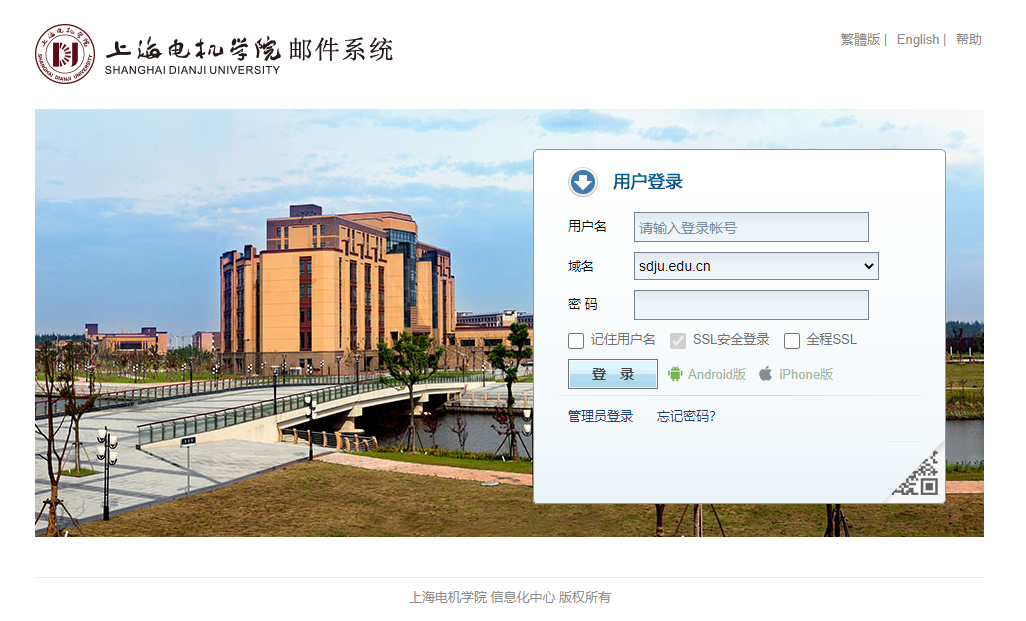Click the 域名 field label
The height and width of the screenshot is (621, 1026).
tap(580, 266)
